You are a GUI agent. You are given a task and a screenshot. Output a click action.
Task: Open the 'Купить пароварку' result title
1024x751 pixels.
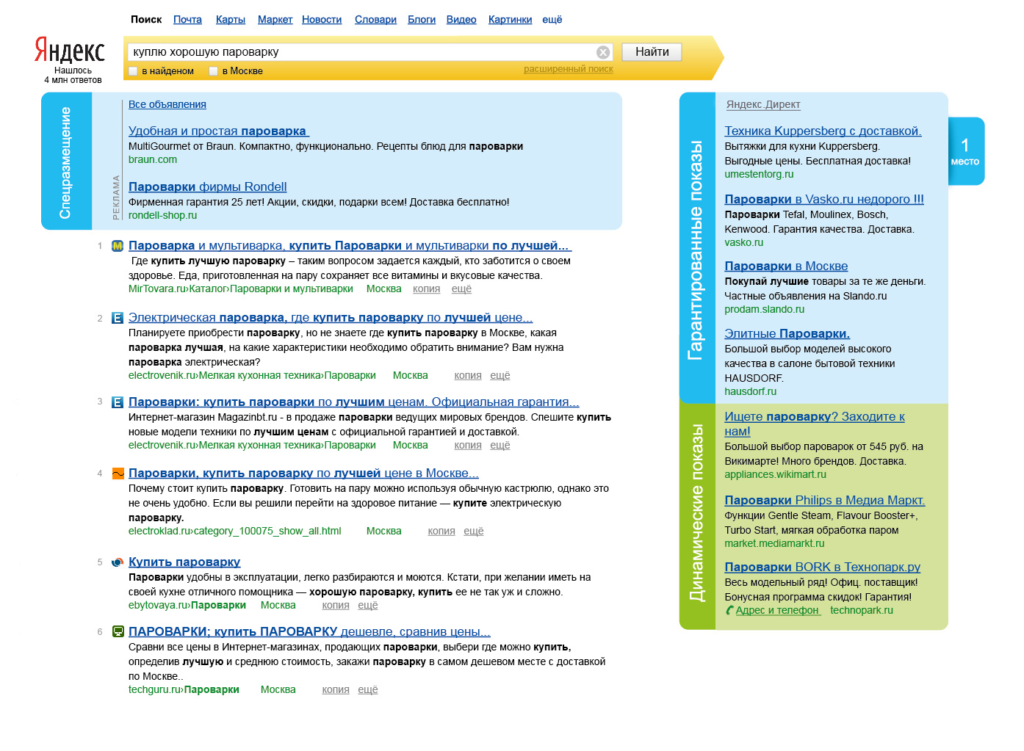click(184, 562)
